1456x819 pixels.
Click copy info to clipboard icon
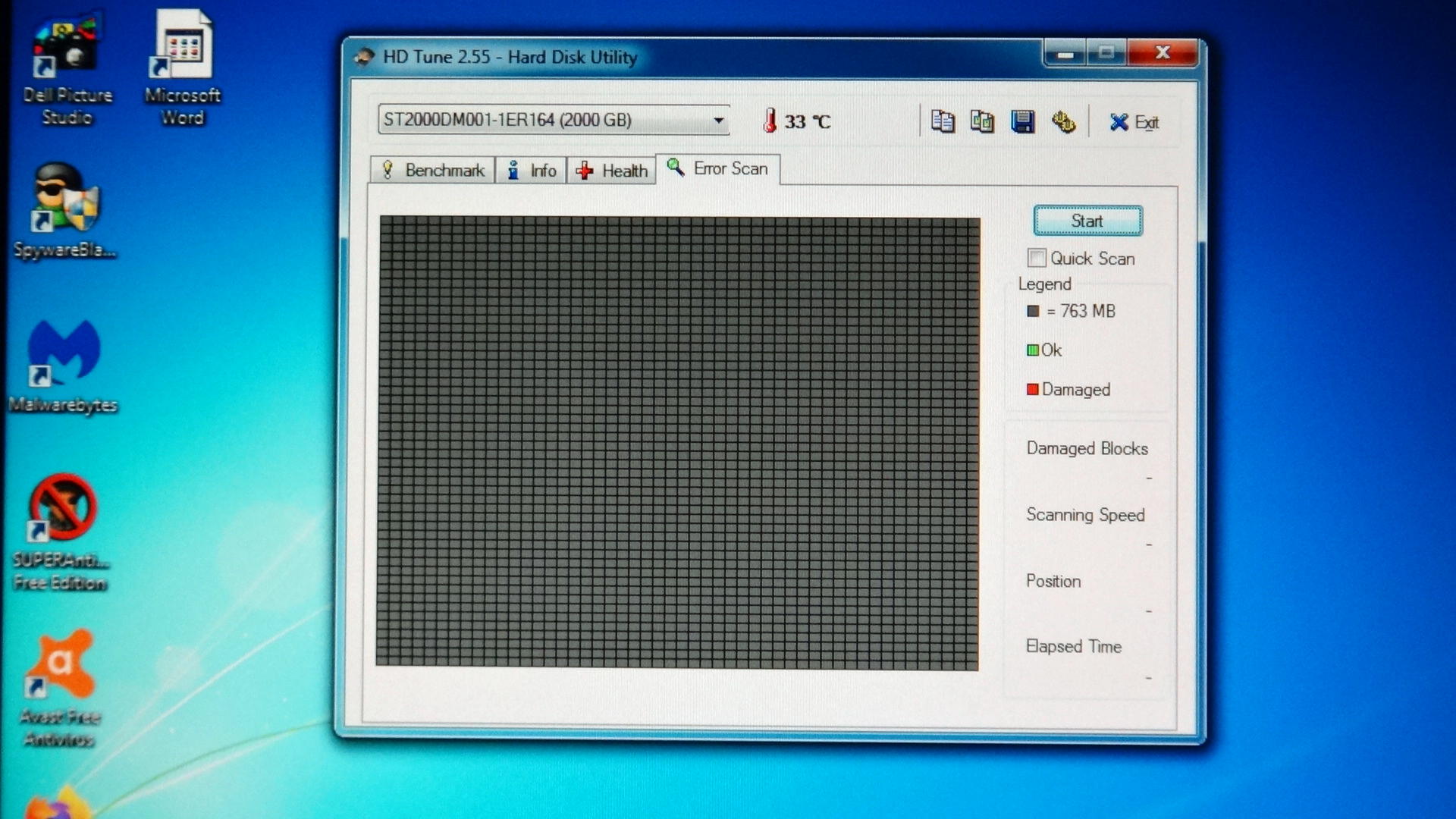click(943, 121)
